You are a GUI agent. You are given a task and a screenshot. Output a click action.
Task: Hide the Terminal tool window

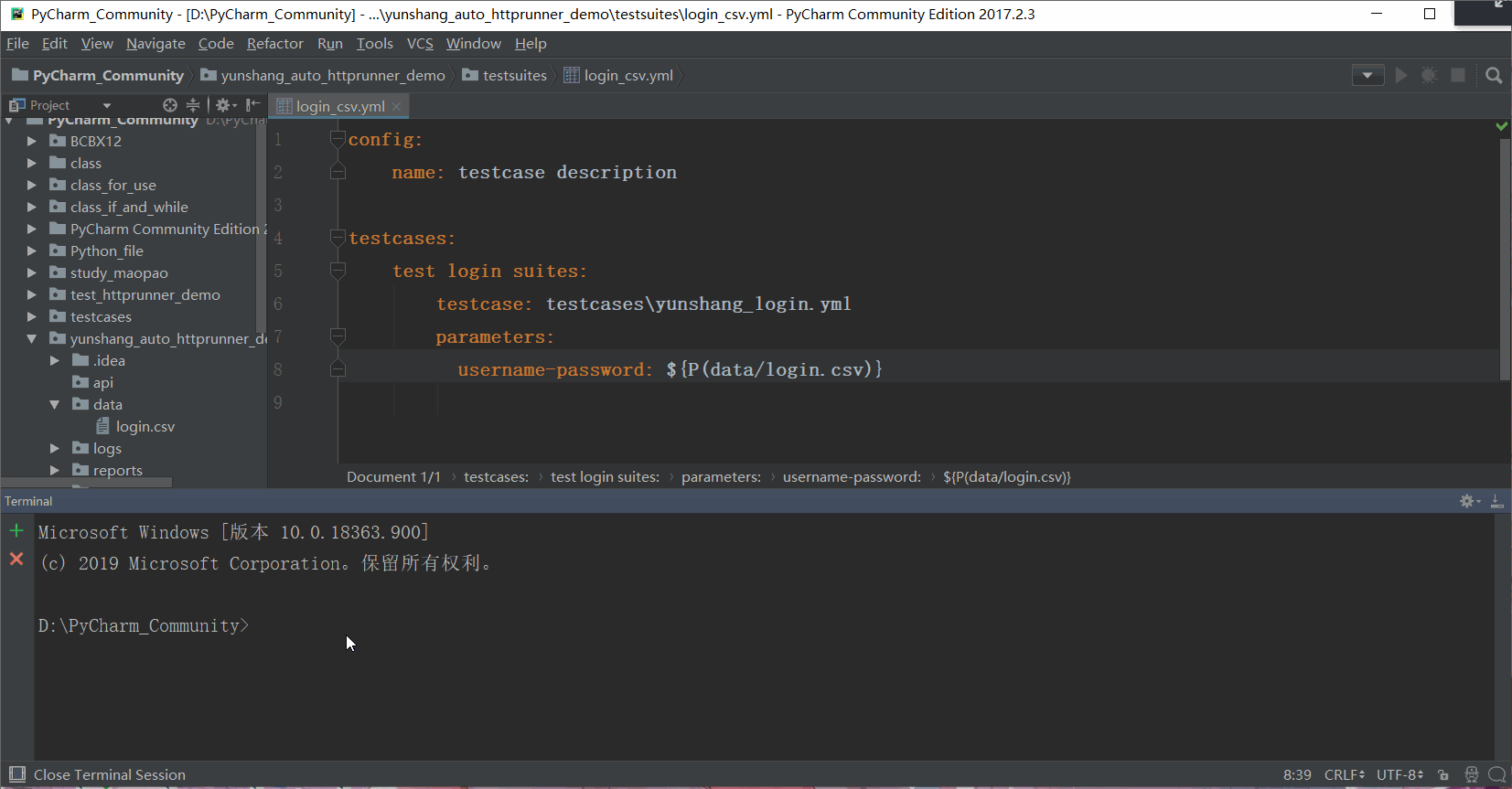(1496, 501)
